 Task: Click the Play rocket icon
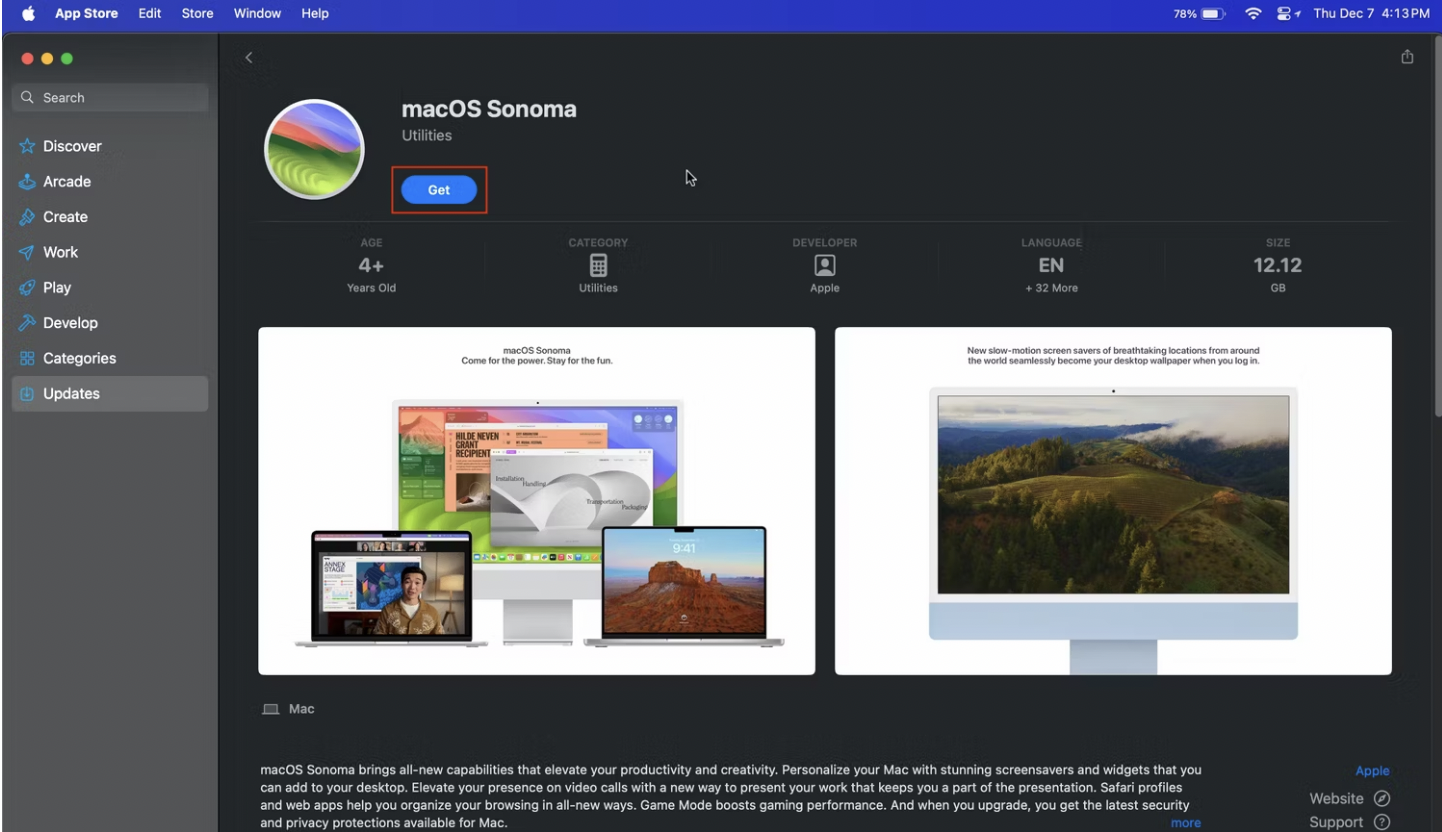[27, 288]
